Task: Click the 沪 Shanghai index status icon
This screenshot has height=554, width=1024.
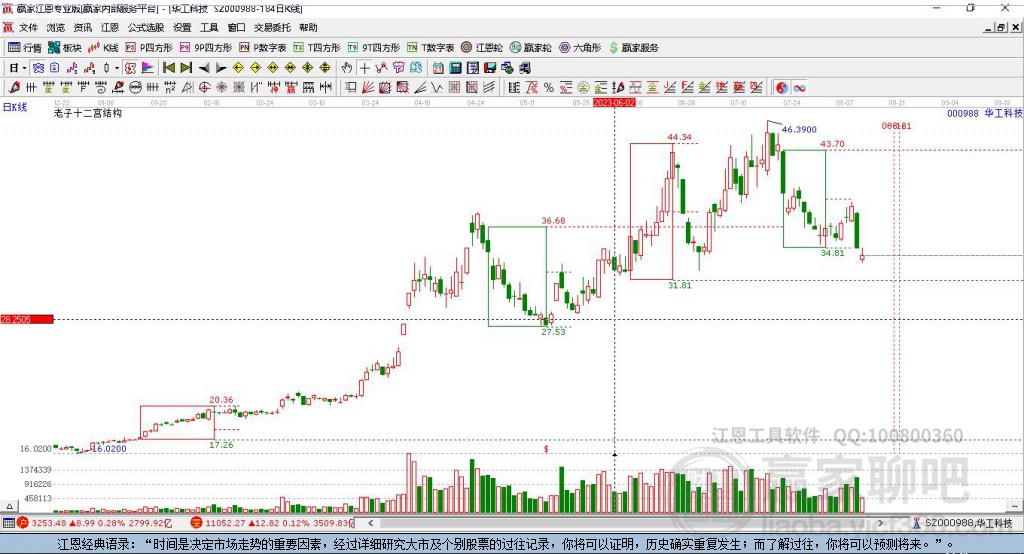Action: (x=23, y=523)
